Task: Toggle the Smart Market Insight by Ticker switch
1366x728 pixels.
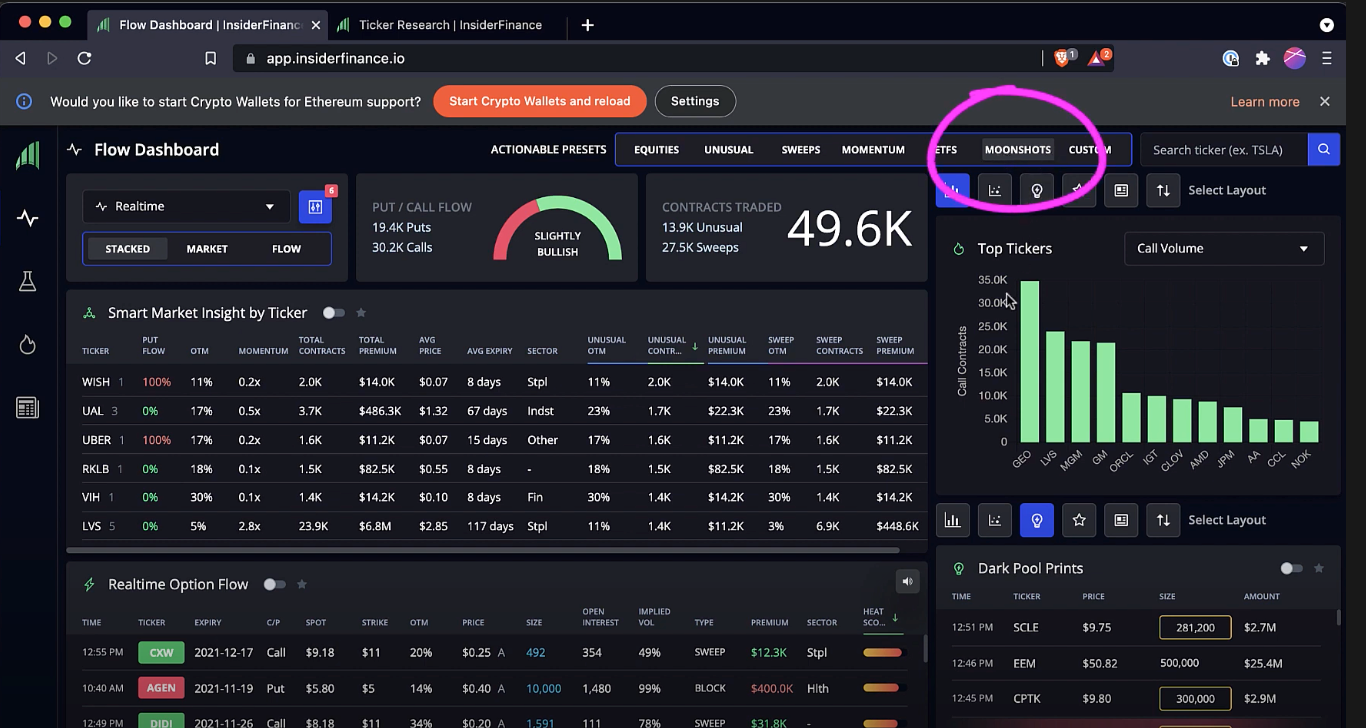Action: [x=333, y=313]
